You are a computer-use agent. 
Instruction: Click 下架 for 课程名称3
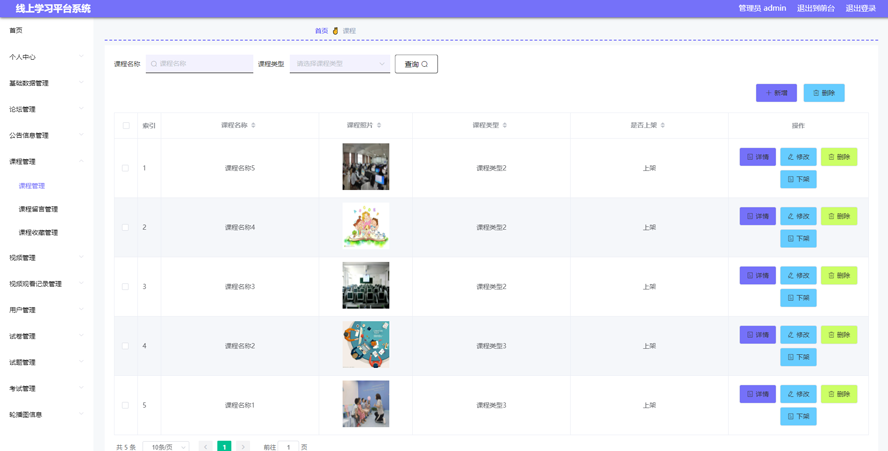click(799, 297)
